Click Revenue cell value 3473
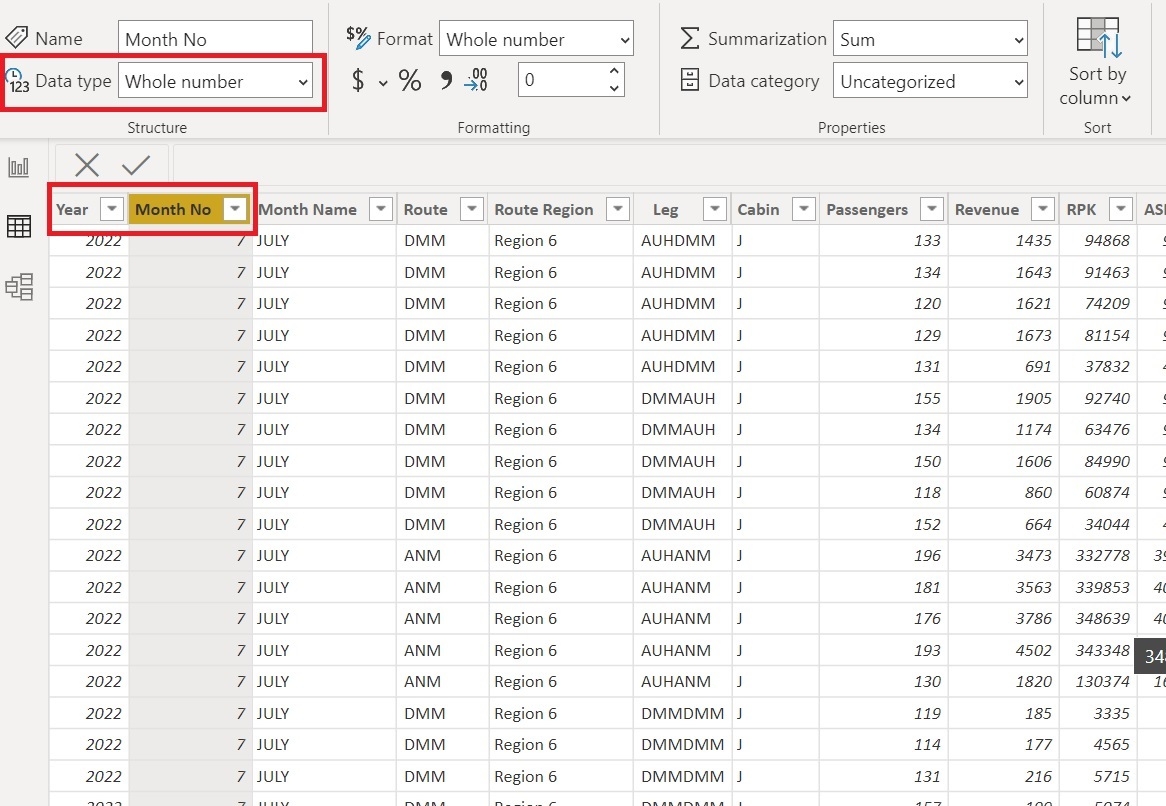The image size is (1166, 806). click(1034, 555)
